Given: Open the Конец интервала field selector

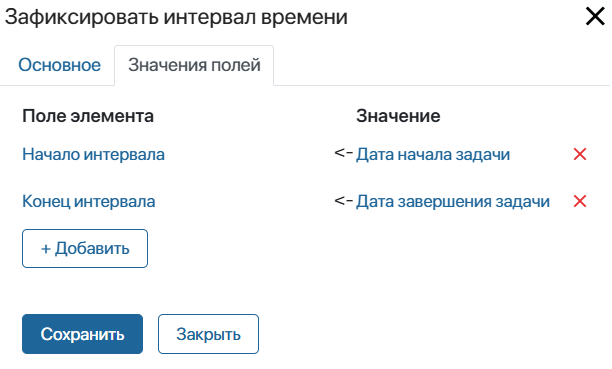Looking at the screenshot, I should click(x=89, y=201).
